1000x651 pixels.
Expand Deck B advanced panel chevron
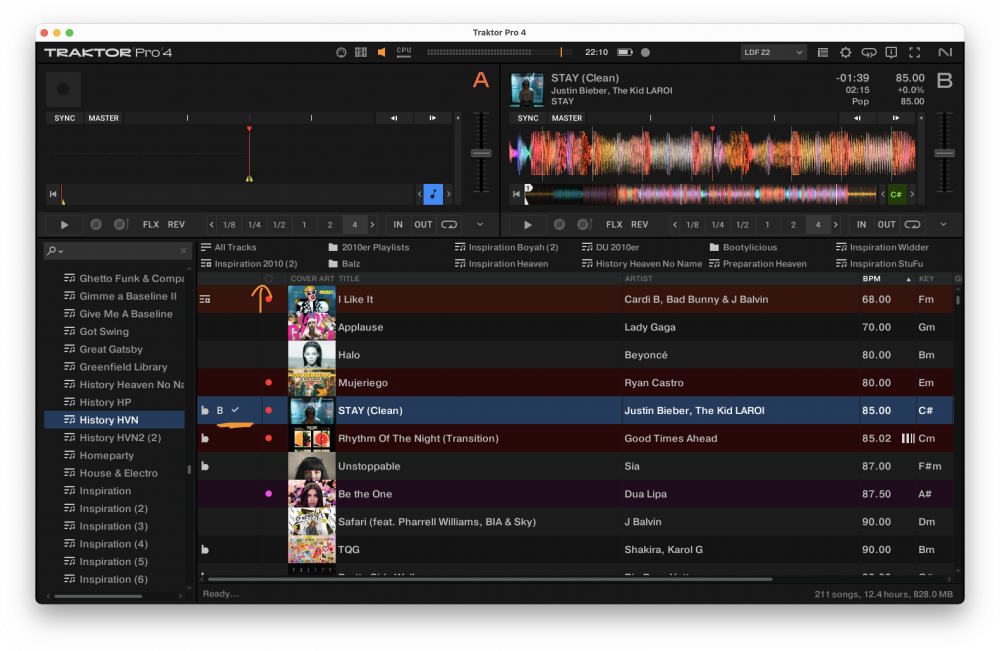(943, 224)
